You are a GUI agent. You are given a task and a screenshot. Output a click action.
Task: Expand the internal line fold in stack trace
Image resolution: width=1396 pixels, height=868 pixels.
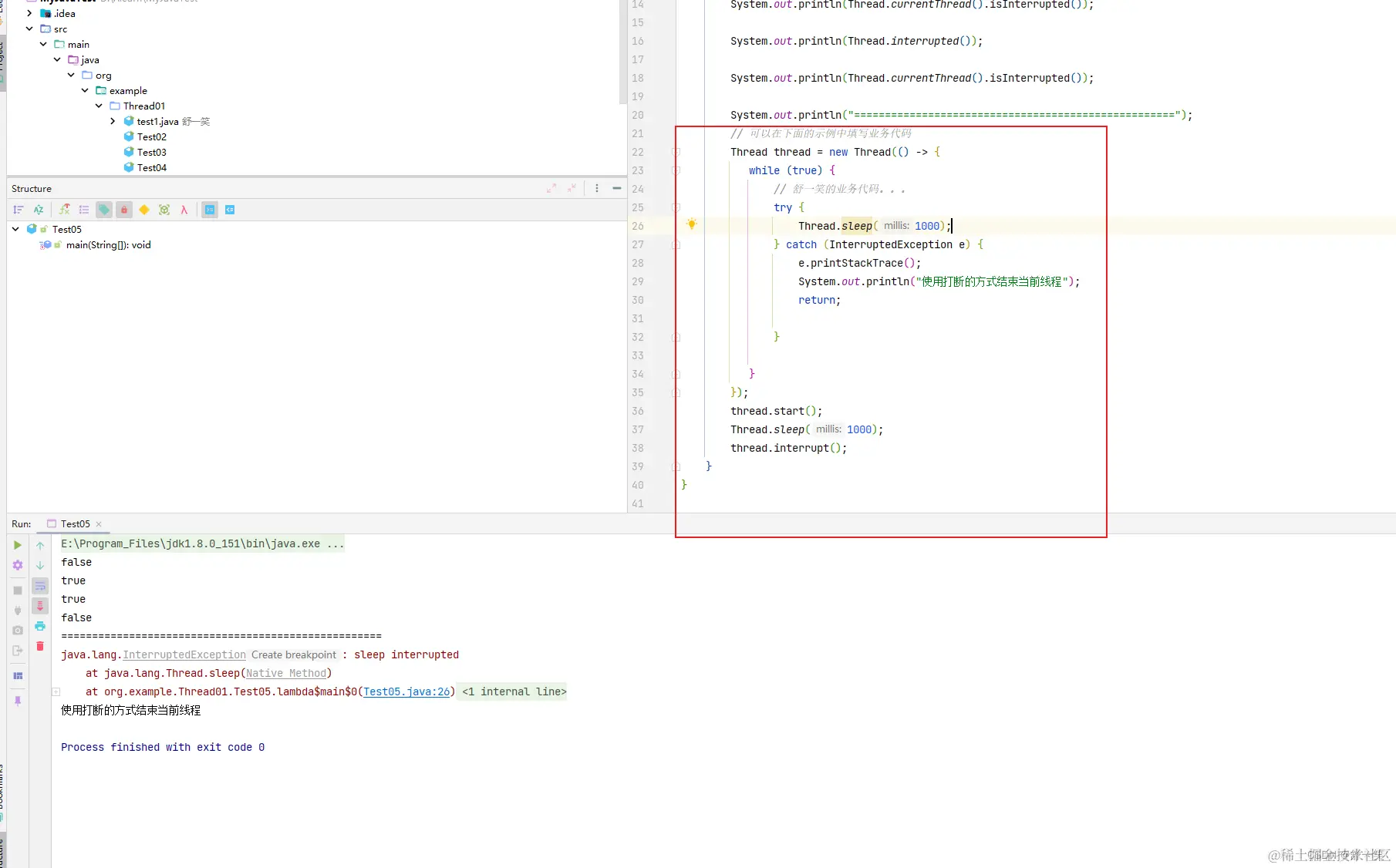[56, 691]
